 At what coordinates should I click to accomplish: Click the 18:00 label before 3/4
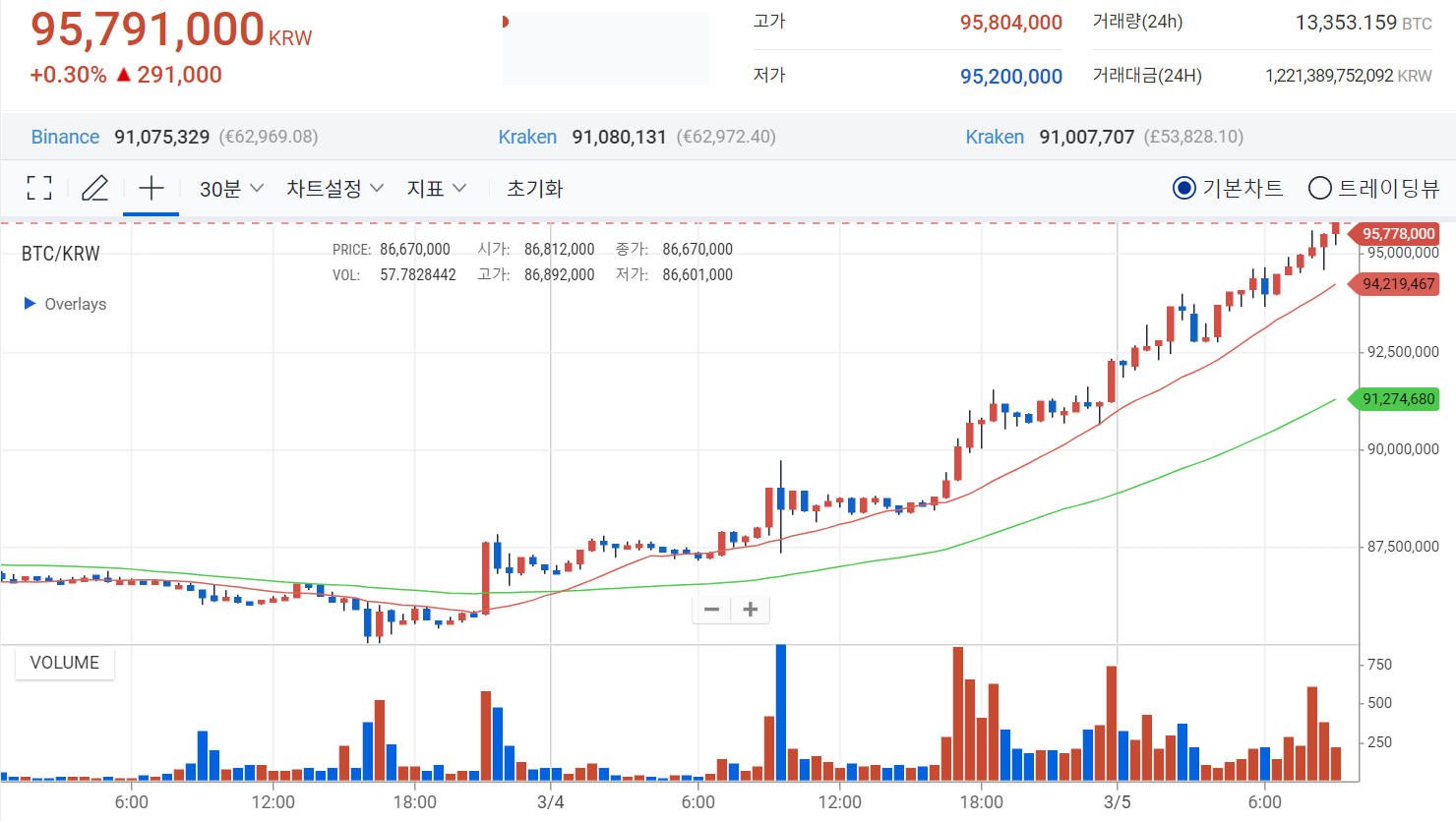point(415,802)
